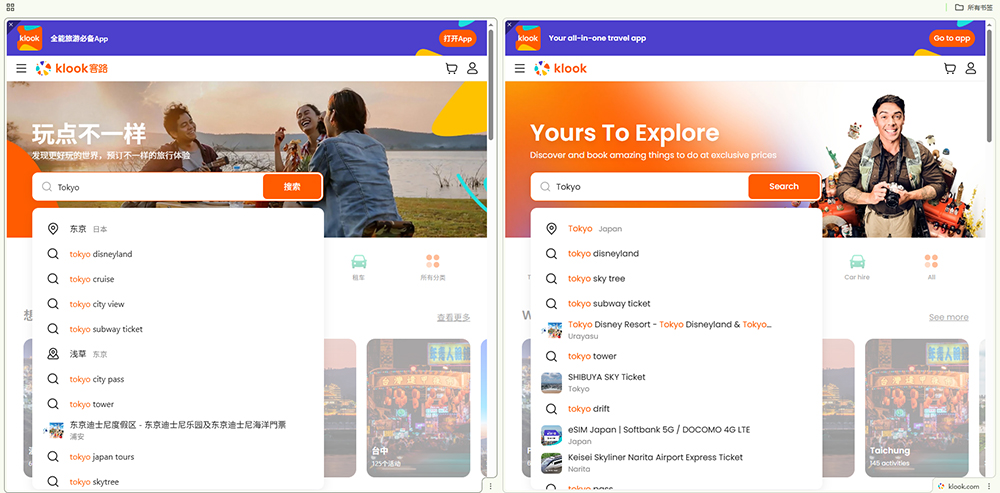Close the app banner in left window
The width and height of the screenshot is (1000, 493).
point(11,24)
